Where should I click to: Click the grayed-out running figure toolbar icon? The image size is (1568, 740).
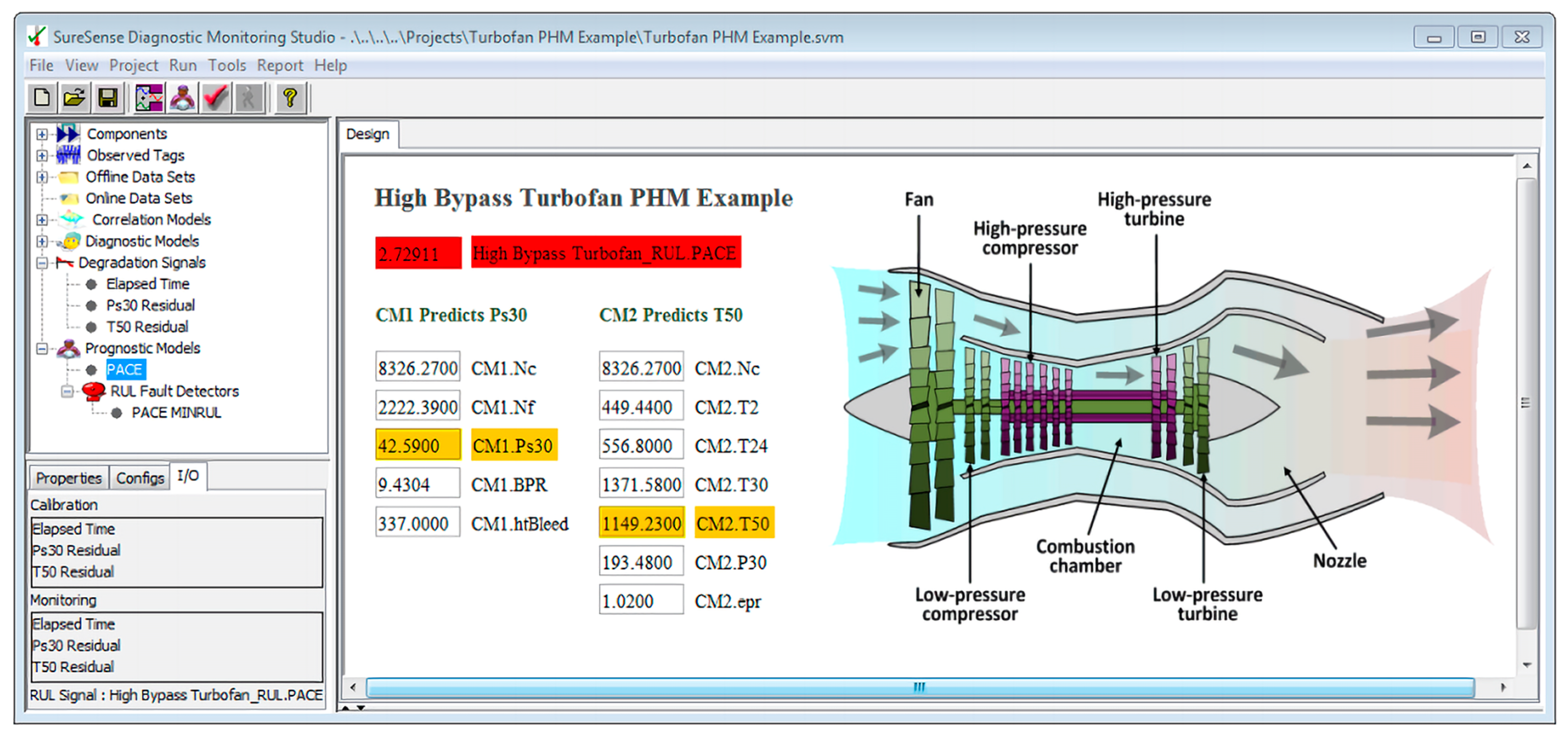(248, 97)
